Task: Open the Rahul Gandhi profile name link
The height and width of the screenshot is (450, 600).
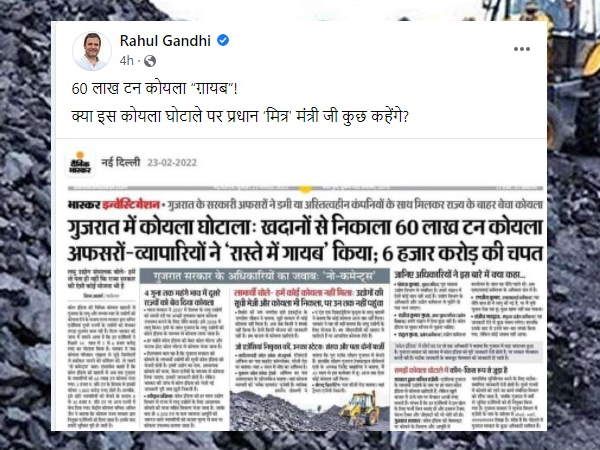Action: [x=165, y=41]
